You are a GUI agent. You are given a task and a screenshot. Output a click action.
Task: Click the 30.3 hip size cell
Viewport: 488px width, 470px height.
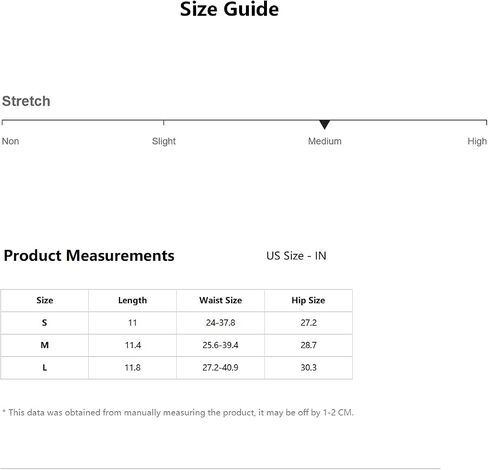click(308, 367)
